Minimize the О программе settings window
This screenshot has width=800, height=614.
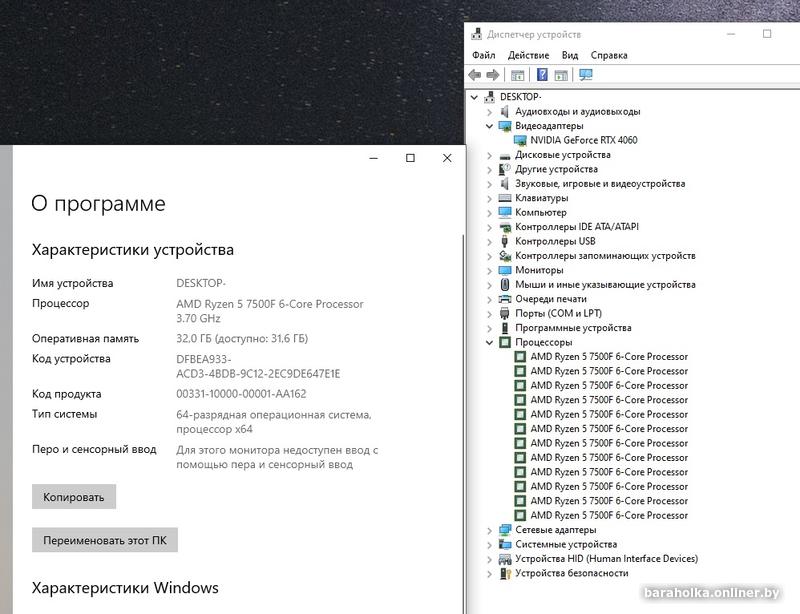point(373,158)
